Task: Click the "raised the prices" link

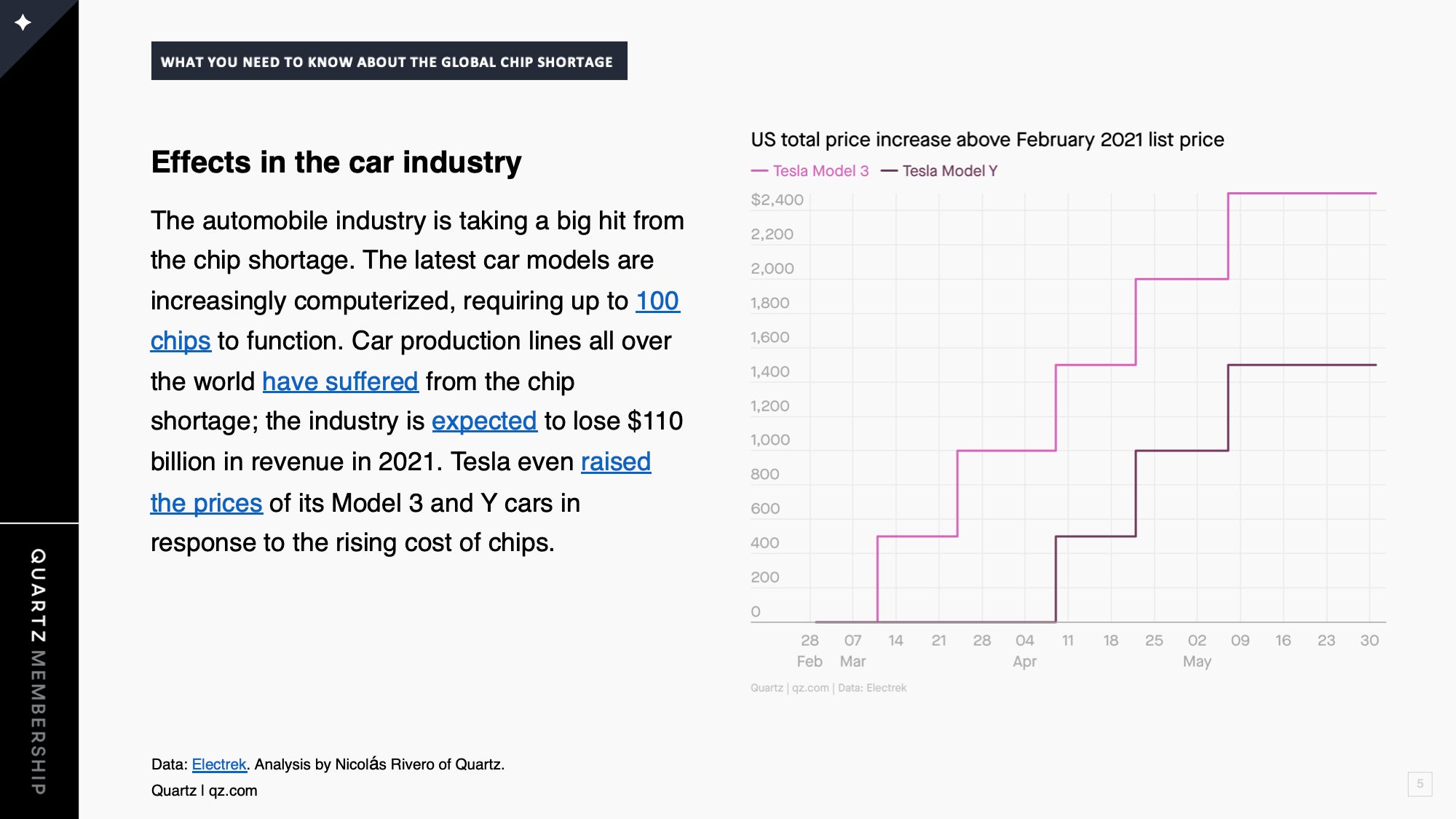Action: 616,462
